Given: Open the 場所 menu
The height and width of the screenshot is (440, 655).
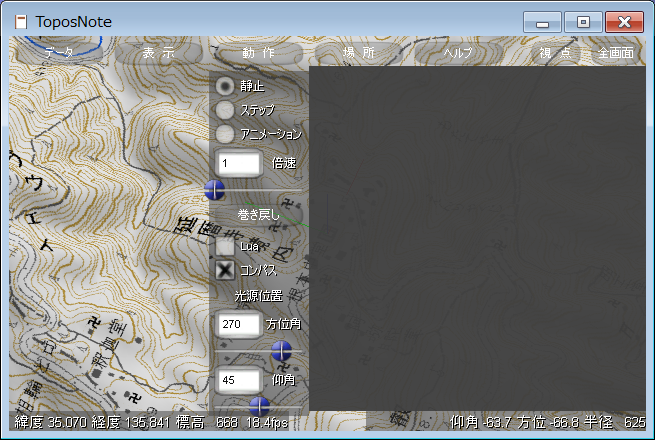Looking at the screenshot, I should (358, 53).
